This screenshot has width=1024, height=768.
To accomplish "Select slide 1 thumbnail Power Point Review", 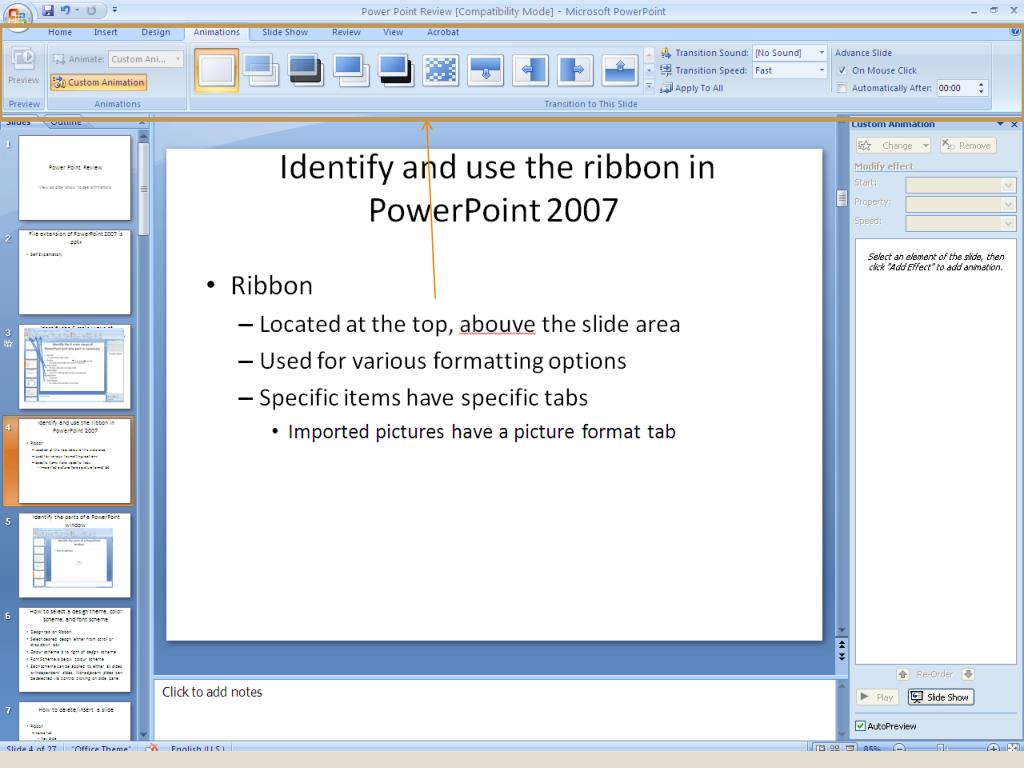I will [74, 178].
